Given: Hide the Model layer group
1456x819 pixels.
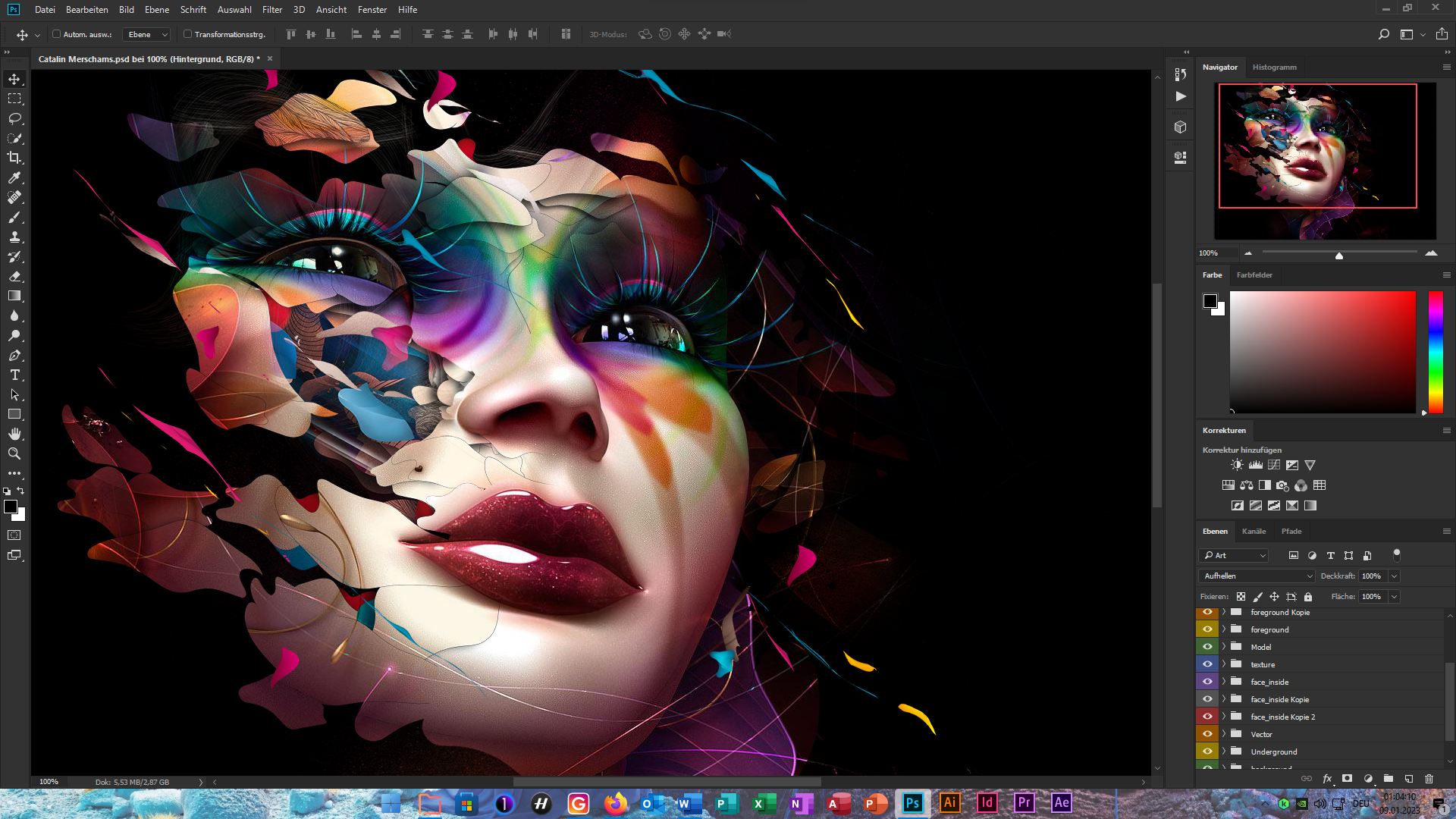Looking at the screenshot, I should 1207,647.
